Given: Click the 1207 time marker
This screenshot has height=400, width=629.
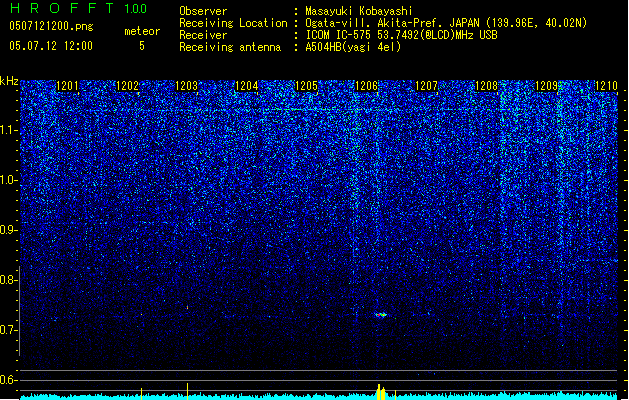Looking at the screenshot, I should 426,86.
